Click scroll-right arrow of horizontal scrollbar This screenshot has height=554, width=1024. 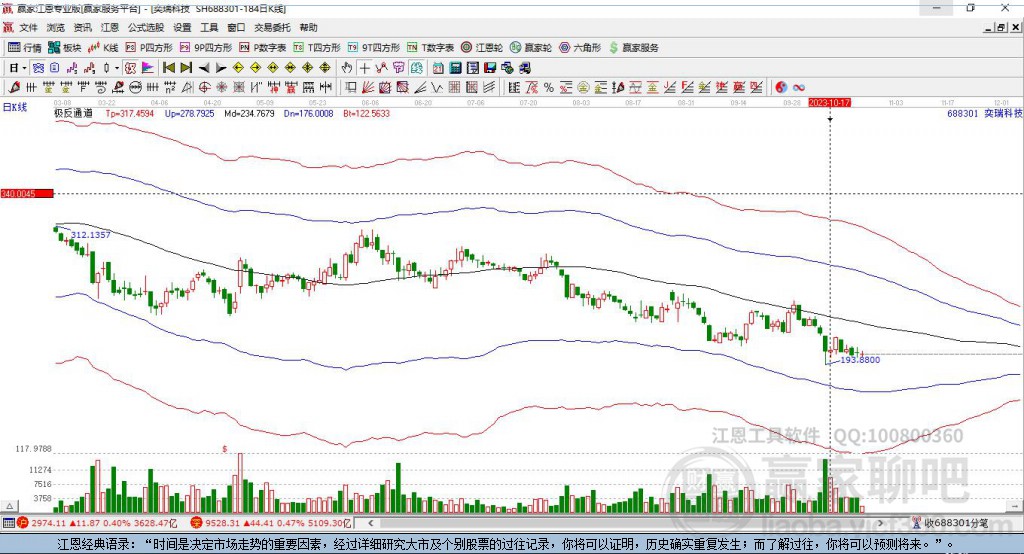tap(880, 523)
